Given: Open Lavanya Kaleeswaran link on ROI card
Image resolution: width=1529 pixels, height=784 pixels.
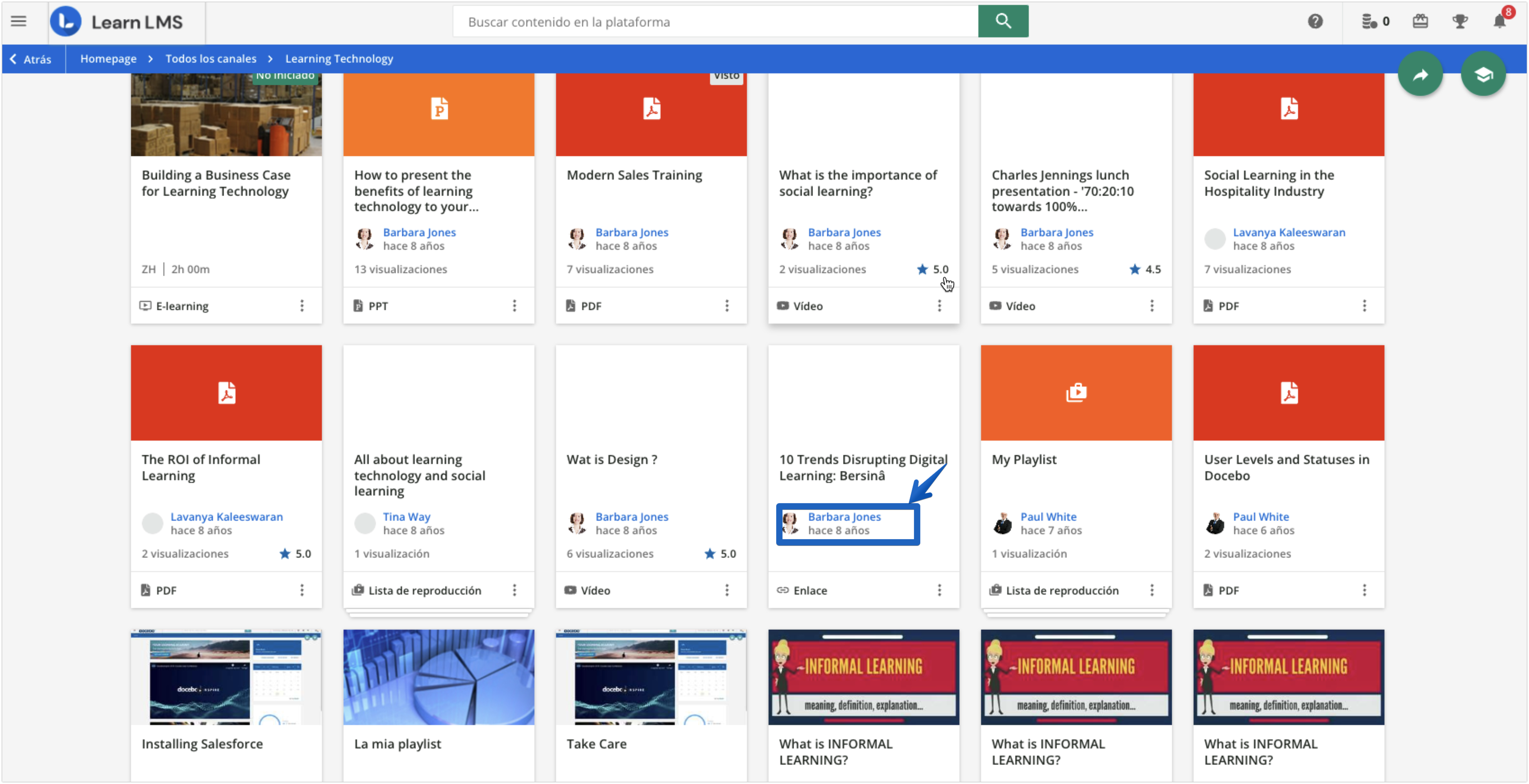Looking at the screenshot, I should pyautogui.click(x=226, y=516).
